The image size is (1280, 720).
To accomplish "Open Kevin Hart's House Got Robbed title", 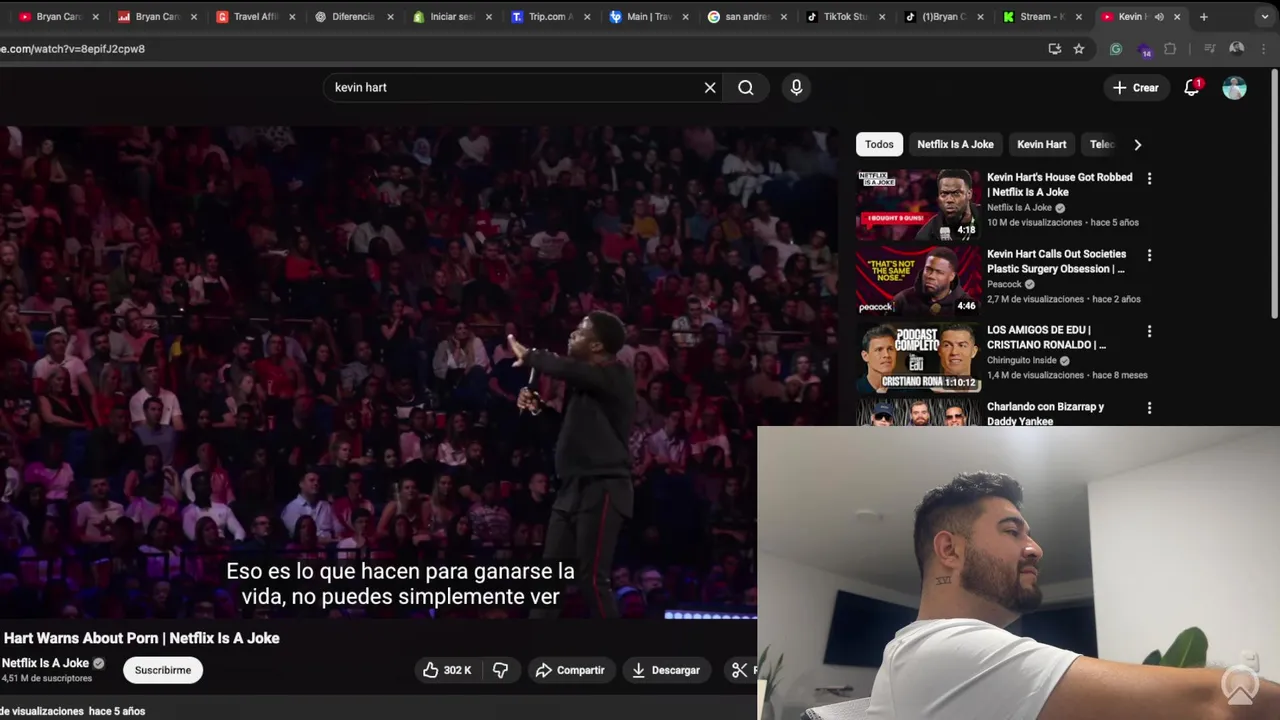I will click(x=1060, y=185).
